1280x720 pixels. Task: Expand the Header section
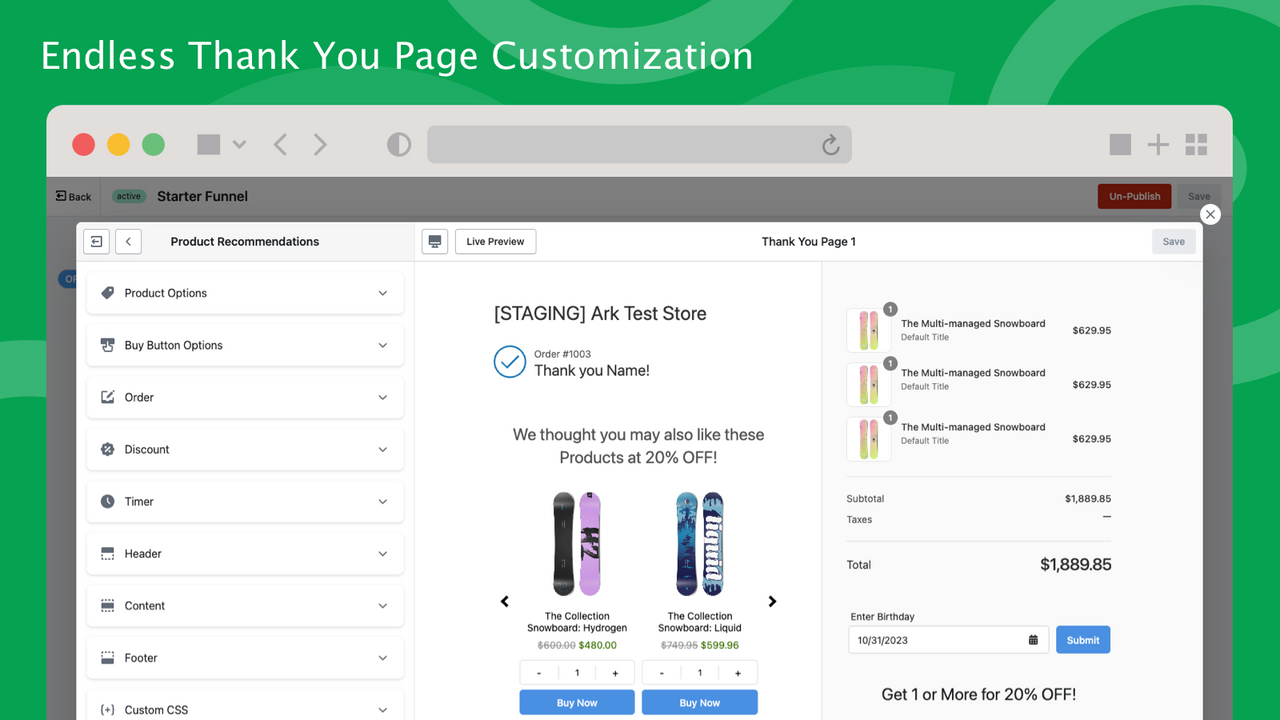point(382,553)
